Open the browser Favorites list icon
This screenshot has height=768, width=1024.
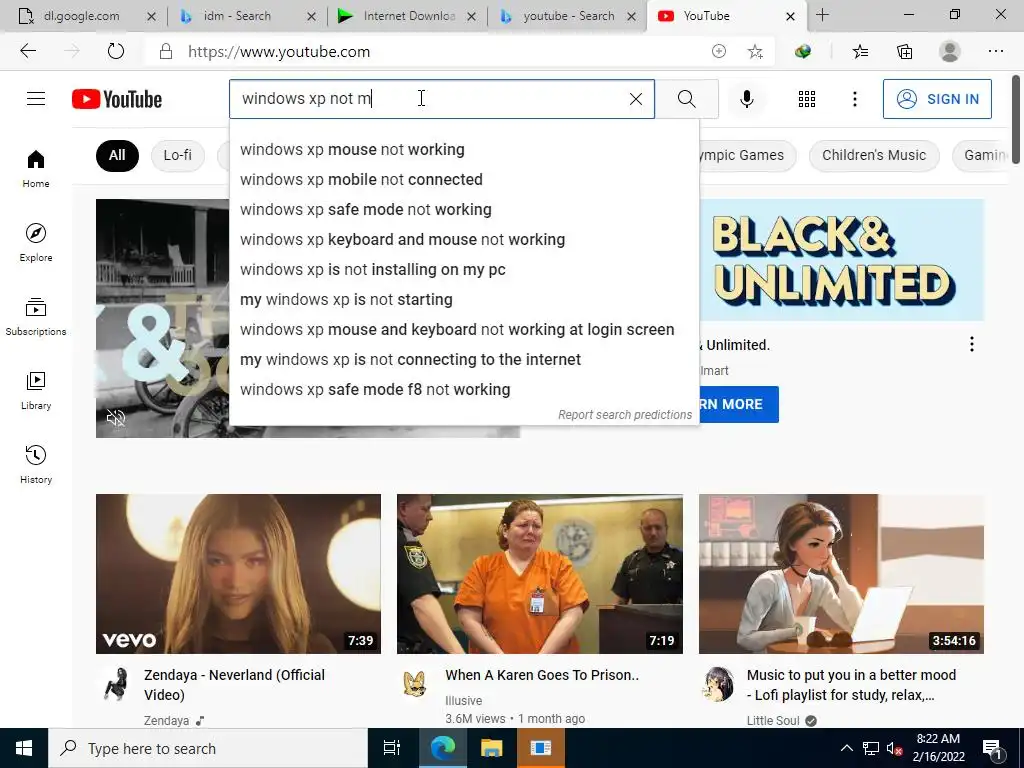861,52
